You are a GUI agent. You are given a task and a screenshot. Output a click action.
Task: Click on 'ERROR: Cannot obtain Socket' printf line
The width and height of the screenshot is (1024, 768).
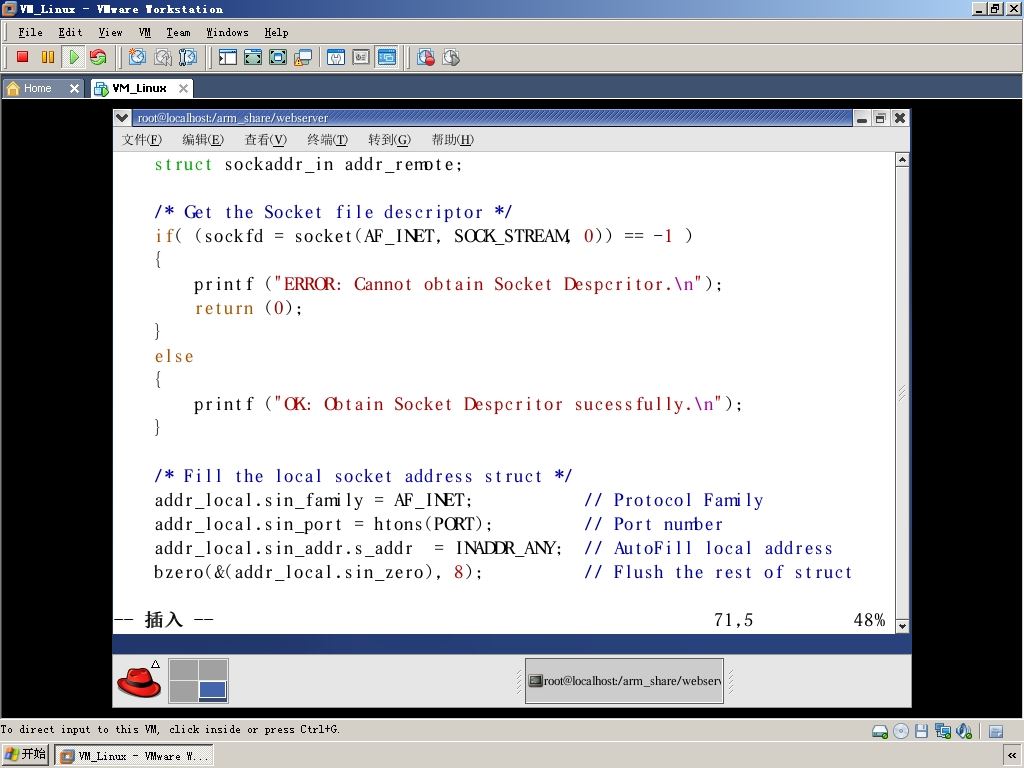[x=458, y=284]
